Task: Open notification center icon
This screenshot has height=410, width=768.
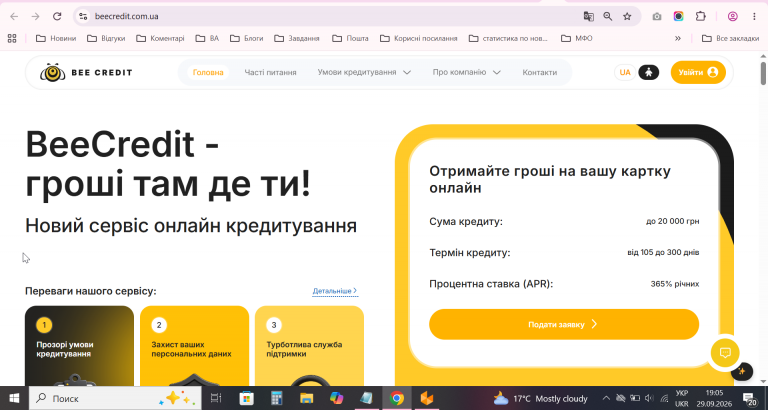Action: [x=749, y=399]
